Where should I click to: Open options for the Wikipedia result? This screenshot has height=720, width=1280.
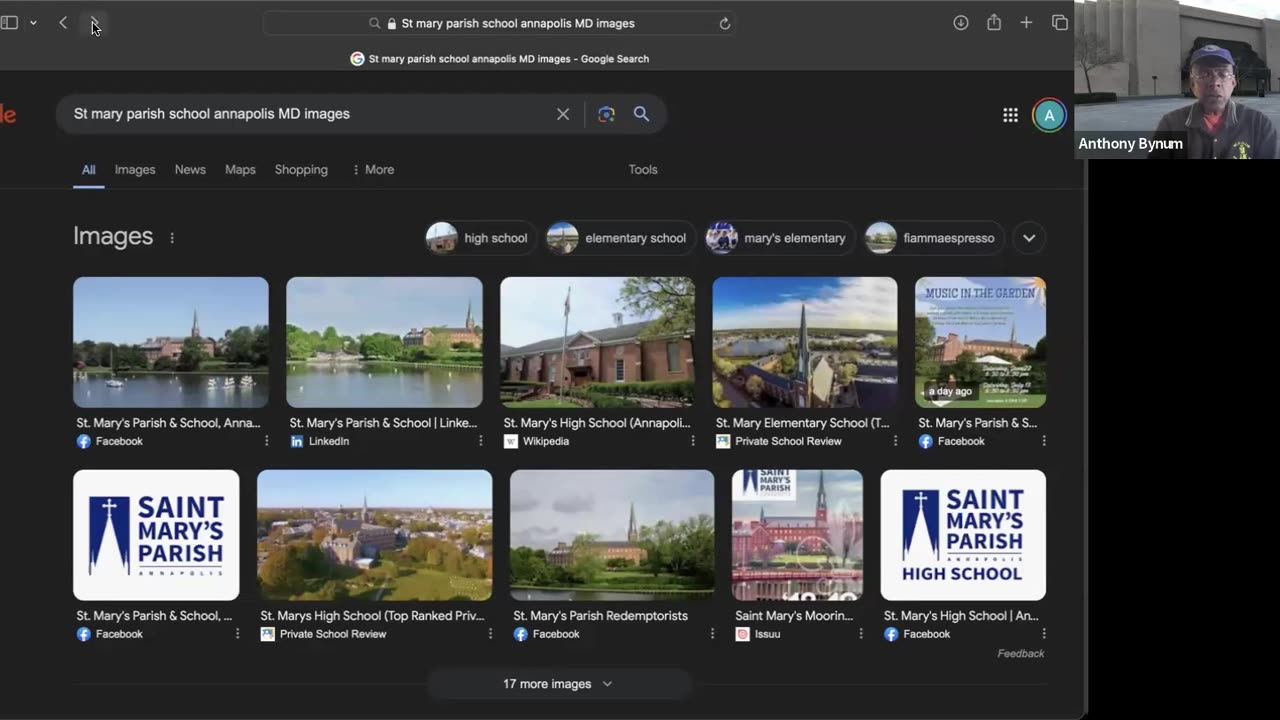692,441
